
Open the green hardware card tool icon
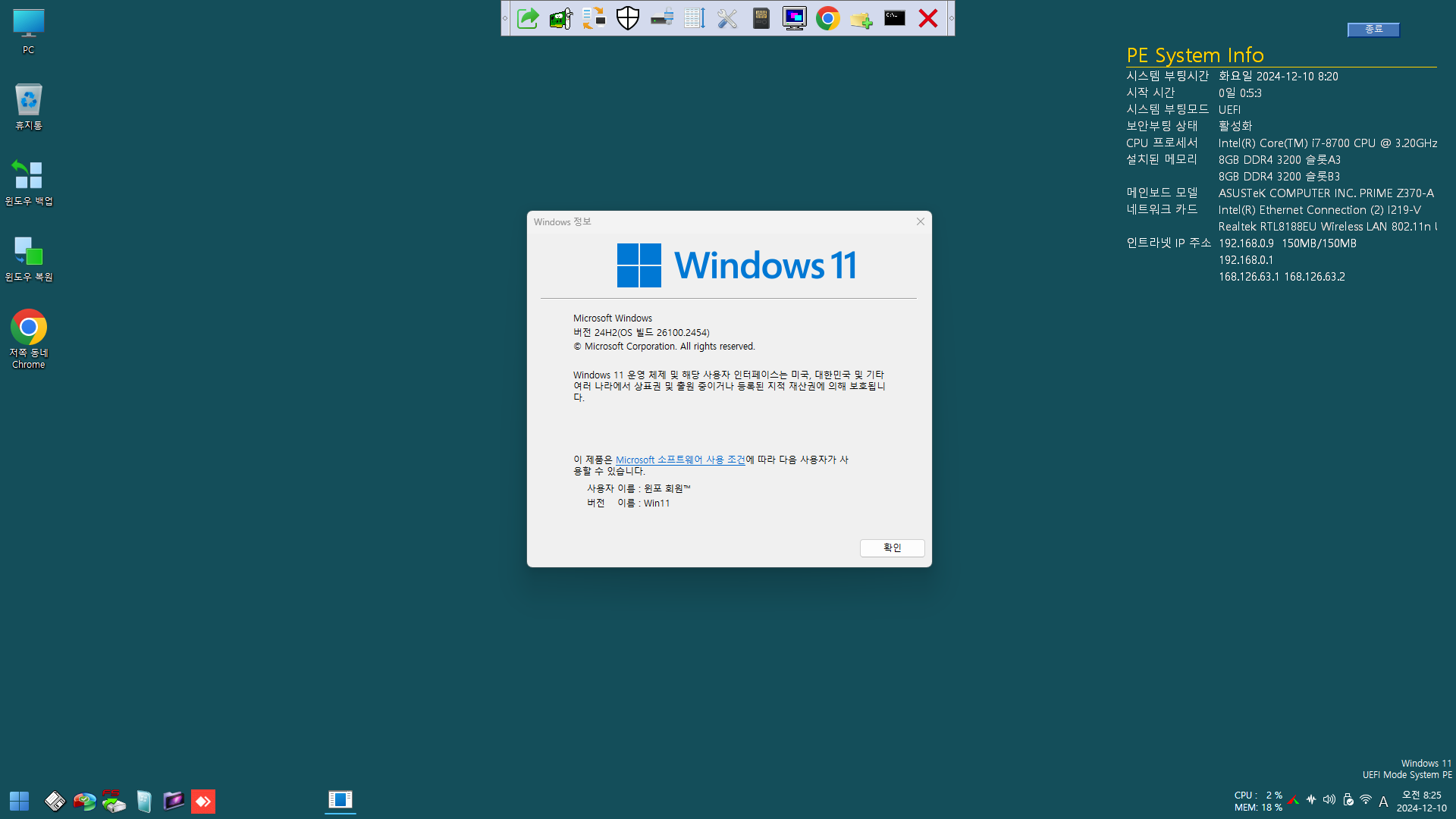coord(561,18)
